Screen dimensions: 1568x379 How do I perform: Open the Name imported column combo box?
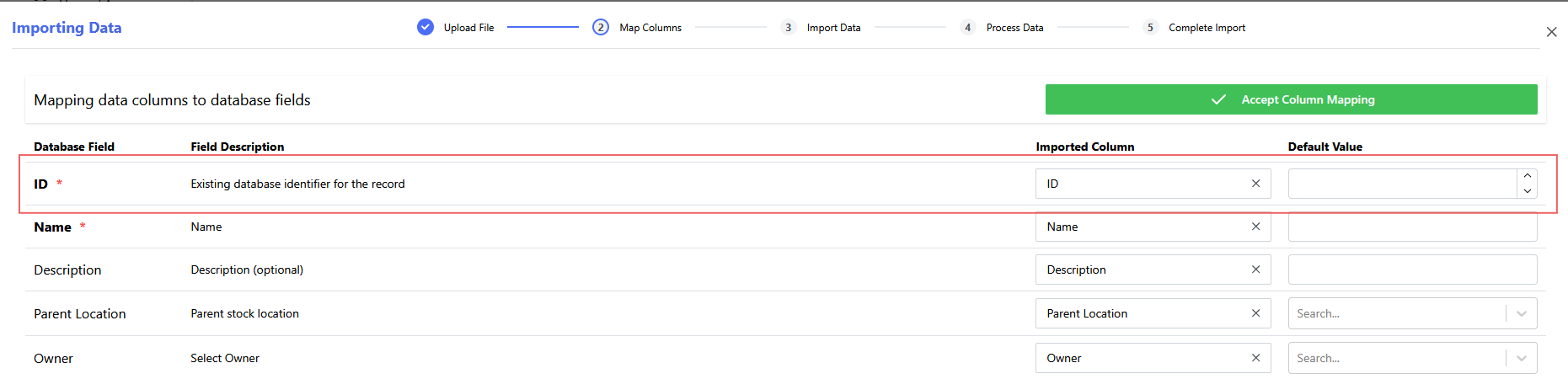[x=1142, y=227]
